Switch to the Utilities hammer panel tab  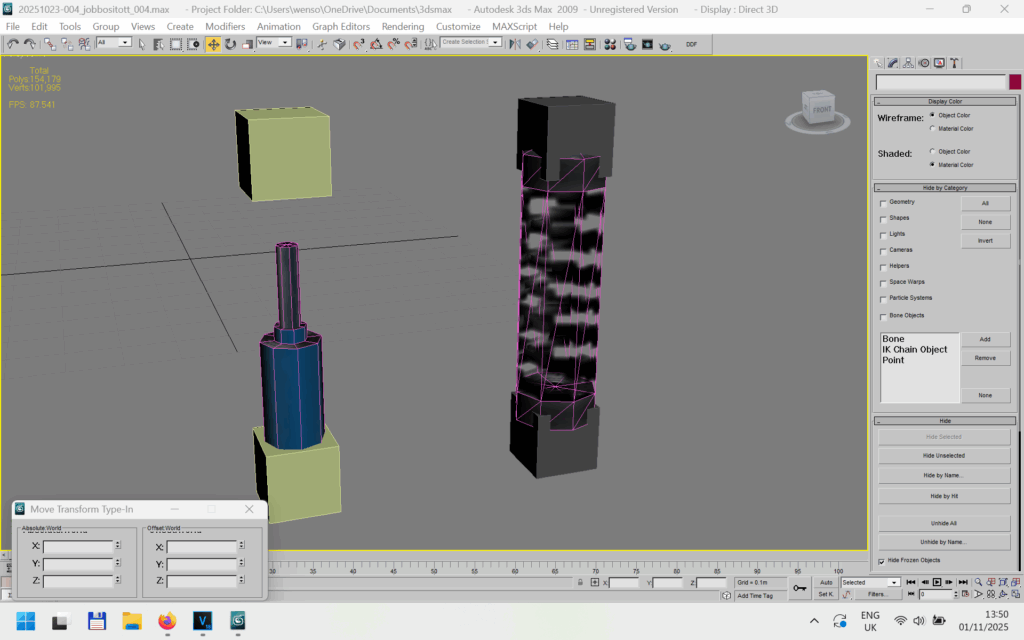click(955, 63)
